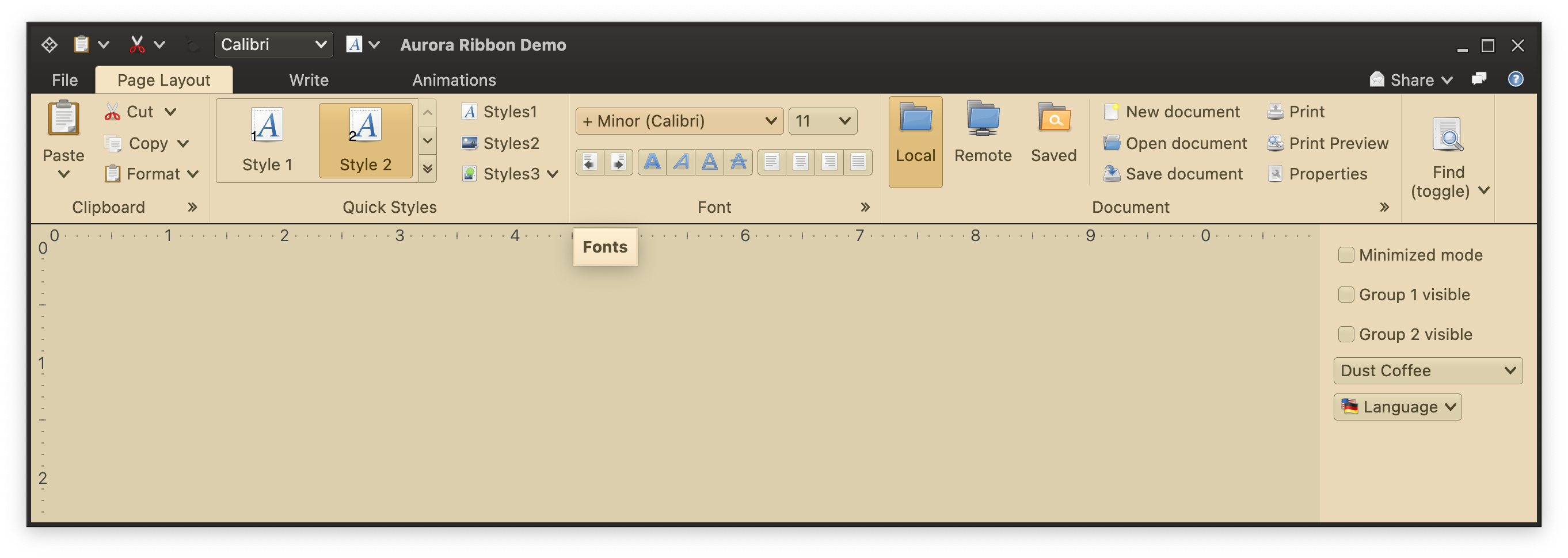The image size is (1568, 558).
Task: Click Save document
Action: tap(1173, 174)
